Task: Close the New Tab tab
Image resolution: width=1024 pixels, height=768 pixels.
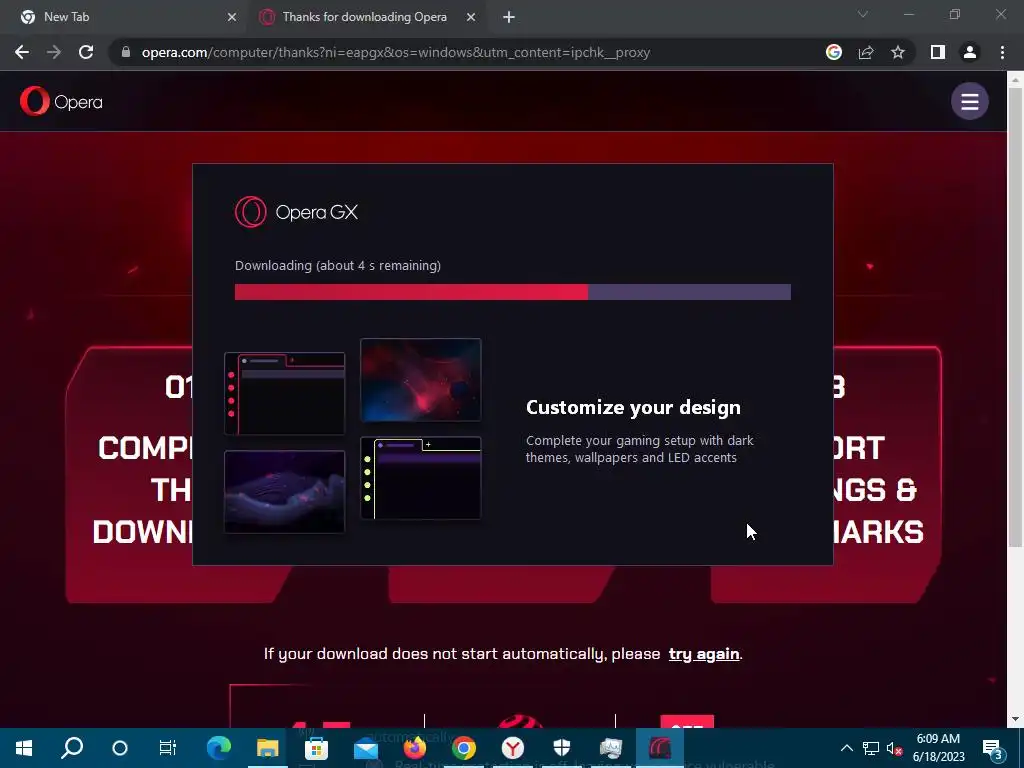Action: click(232, 17)
